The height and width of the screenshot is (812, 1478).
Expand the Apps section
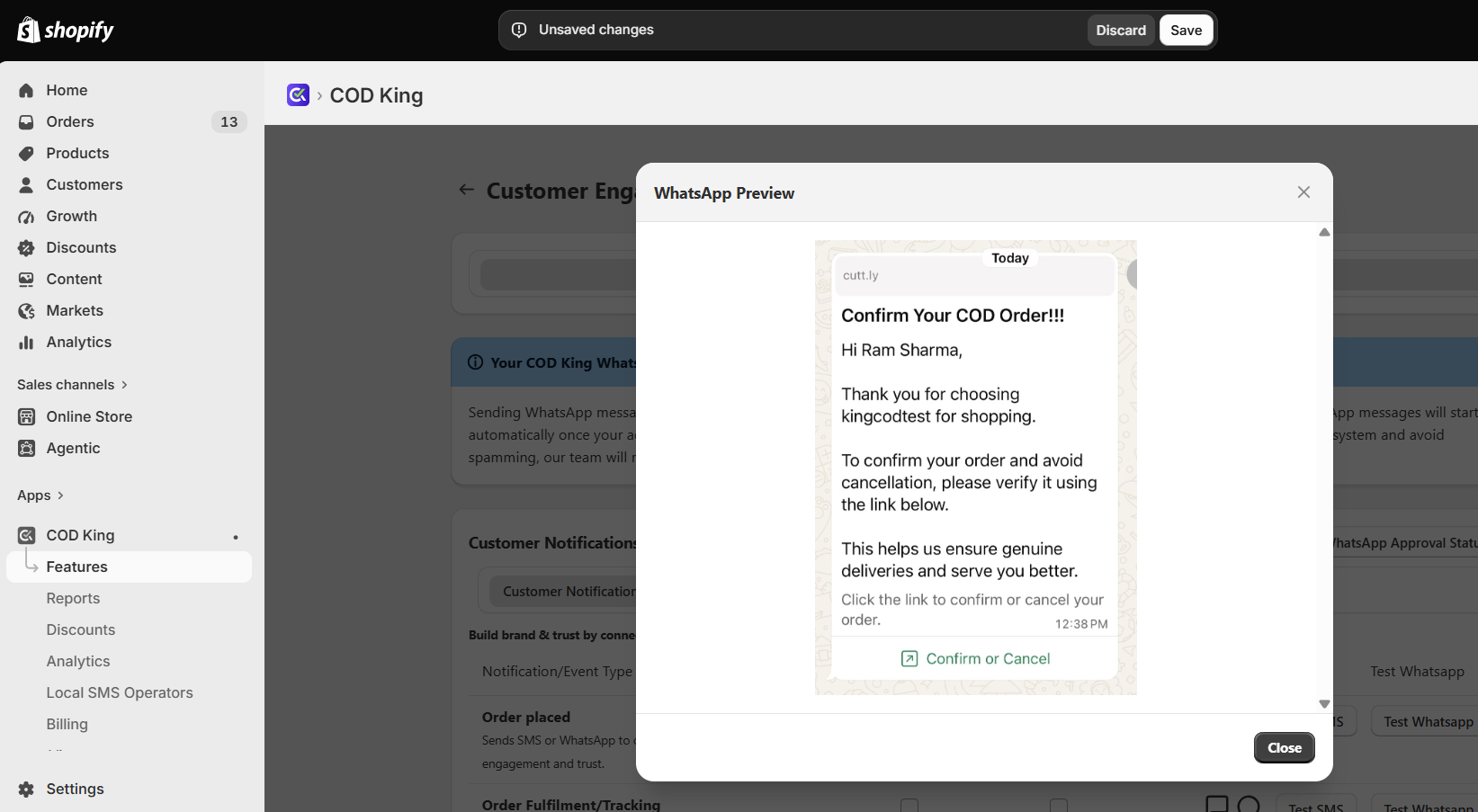click(x=40, y=495)
